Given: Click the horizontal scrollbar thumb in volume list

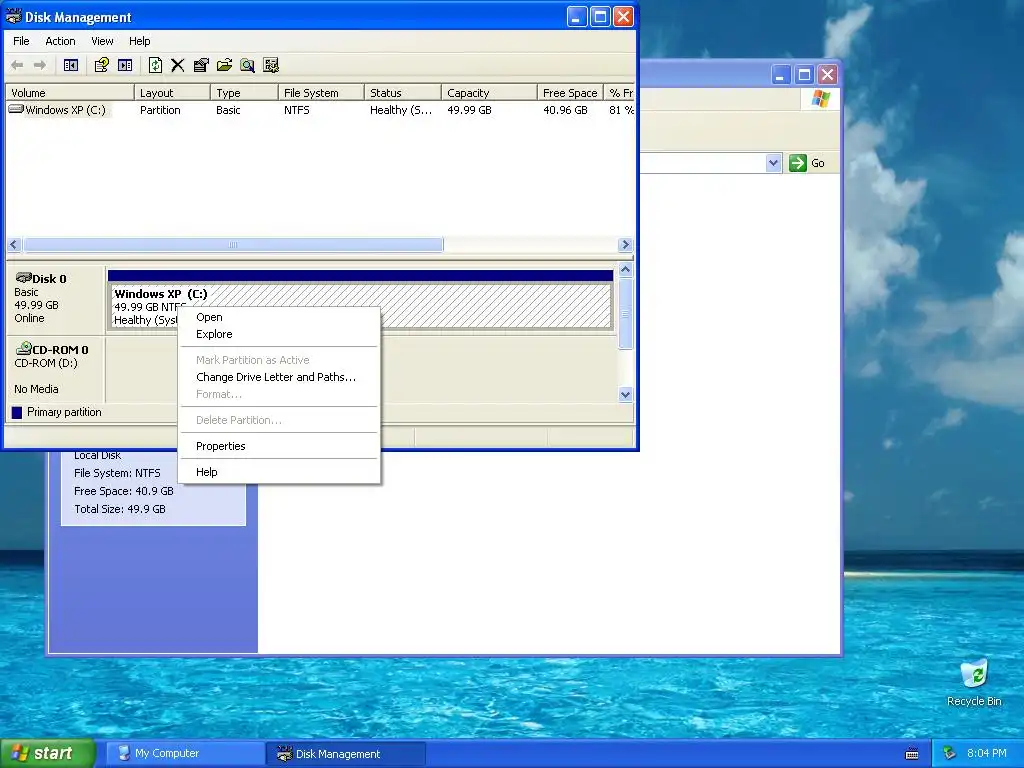Looking at the screenshot, I should (x=233, y=245).
